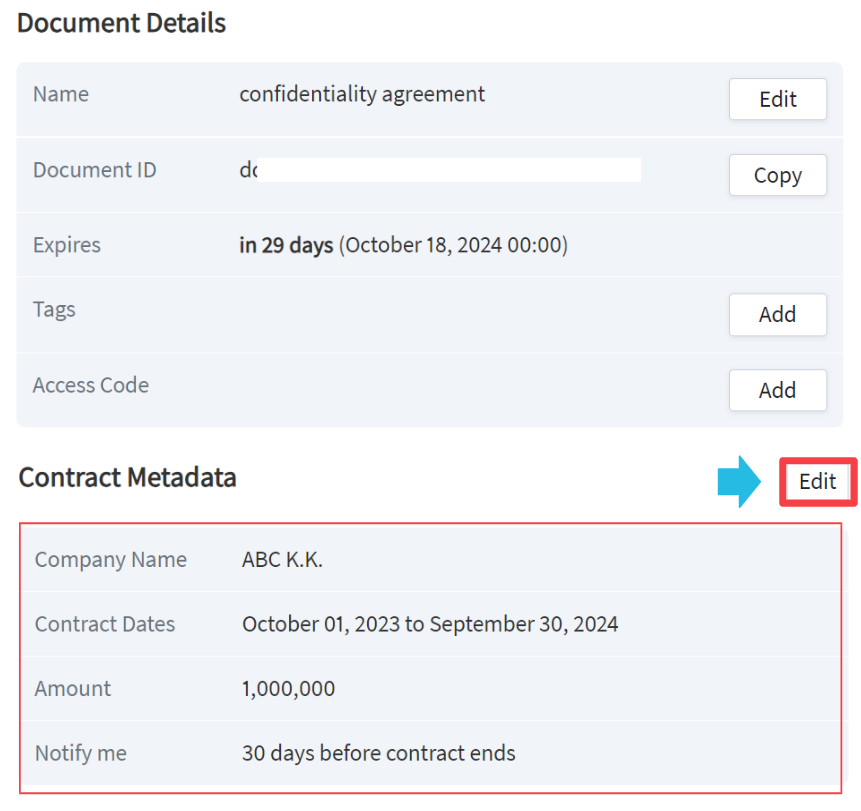Screen dimensions: 861x811
Task: Click the blue arrow pointing to Edit
Action: (737, 481)
